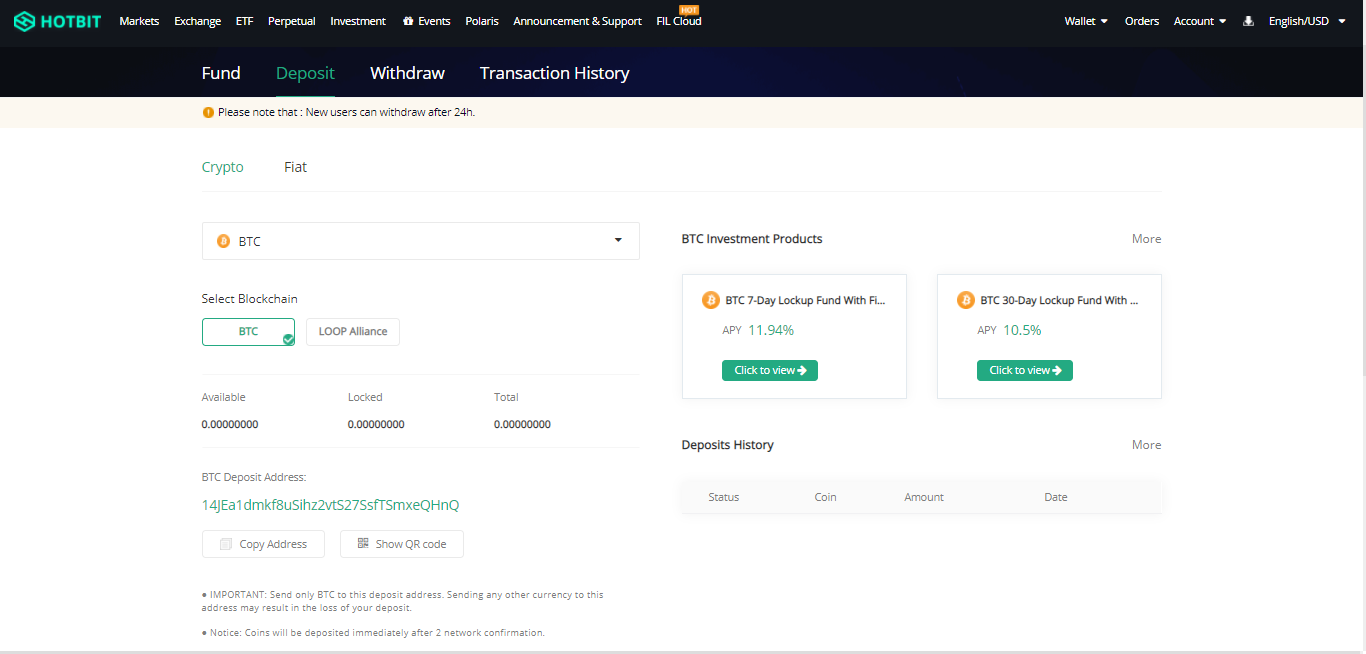Go to the ETF page
1366x654 pixels.
click(x=245, y=21)
